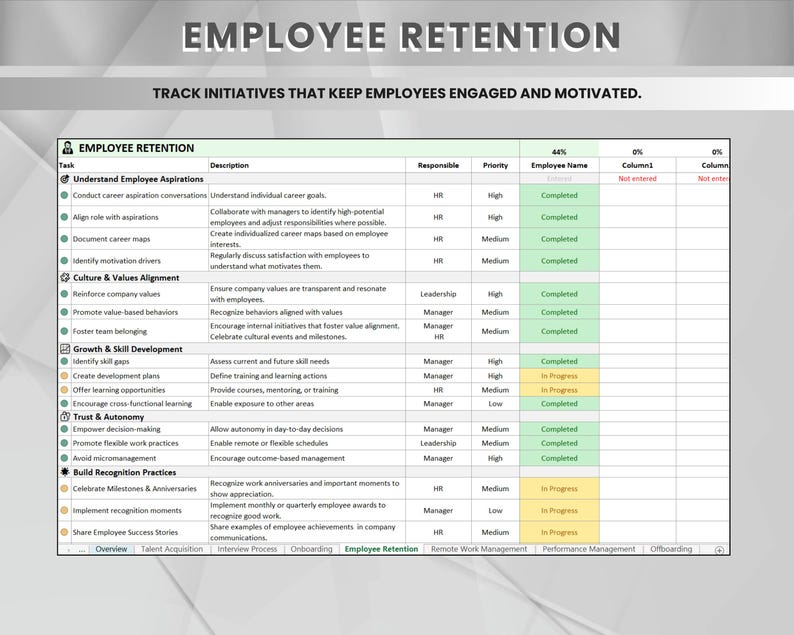Open status dropdown cell for Create development plans
Viewport: 794px width, 635px height.
559,376
